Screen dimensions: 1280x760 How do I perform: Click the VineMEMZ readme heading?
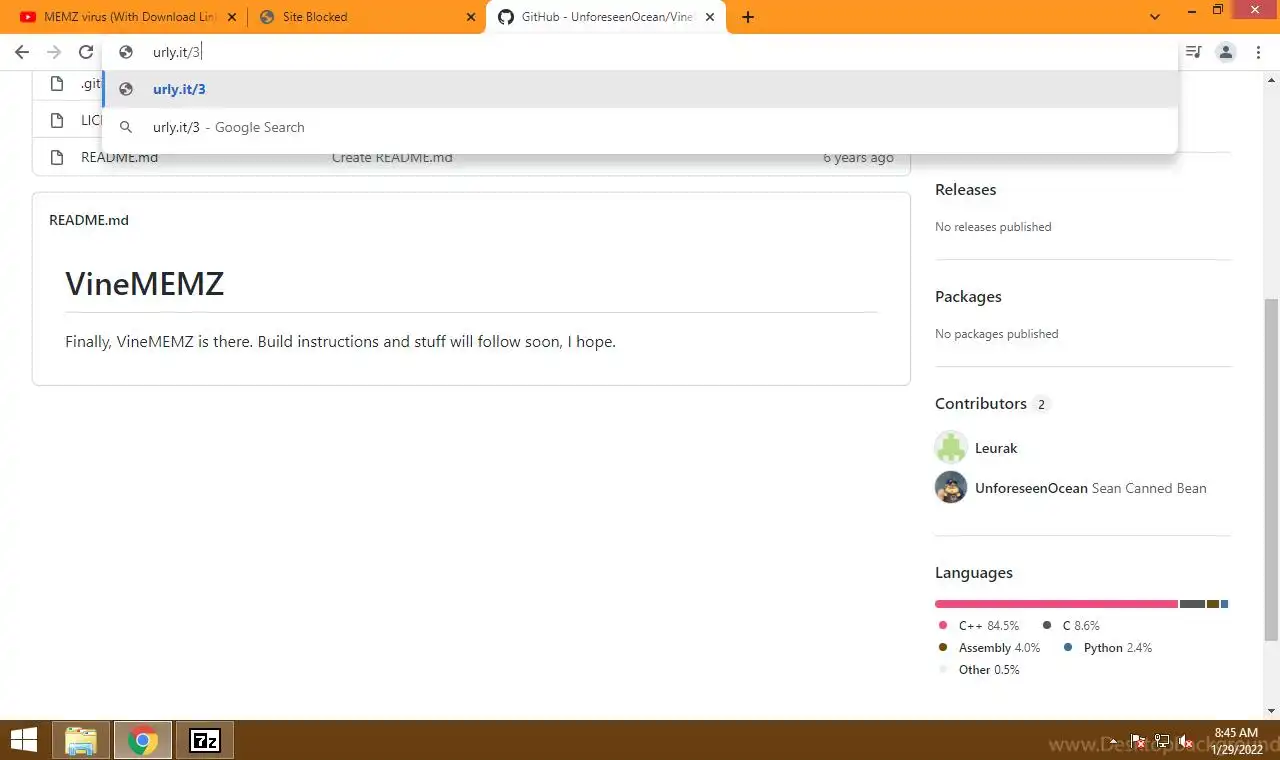pyautogui.click(x=145, y=284)
